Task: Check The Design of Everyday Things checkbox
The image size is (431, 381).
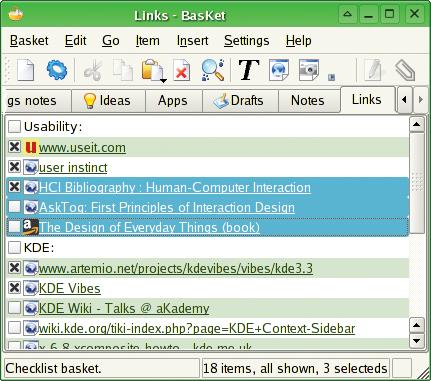Action: (x=14, y=227)
